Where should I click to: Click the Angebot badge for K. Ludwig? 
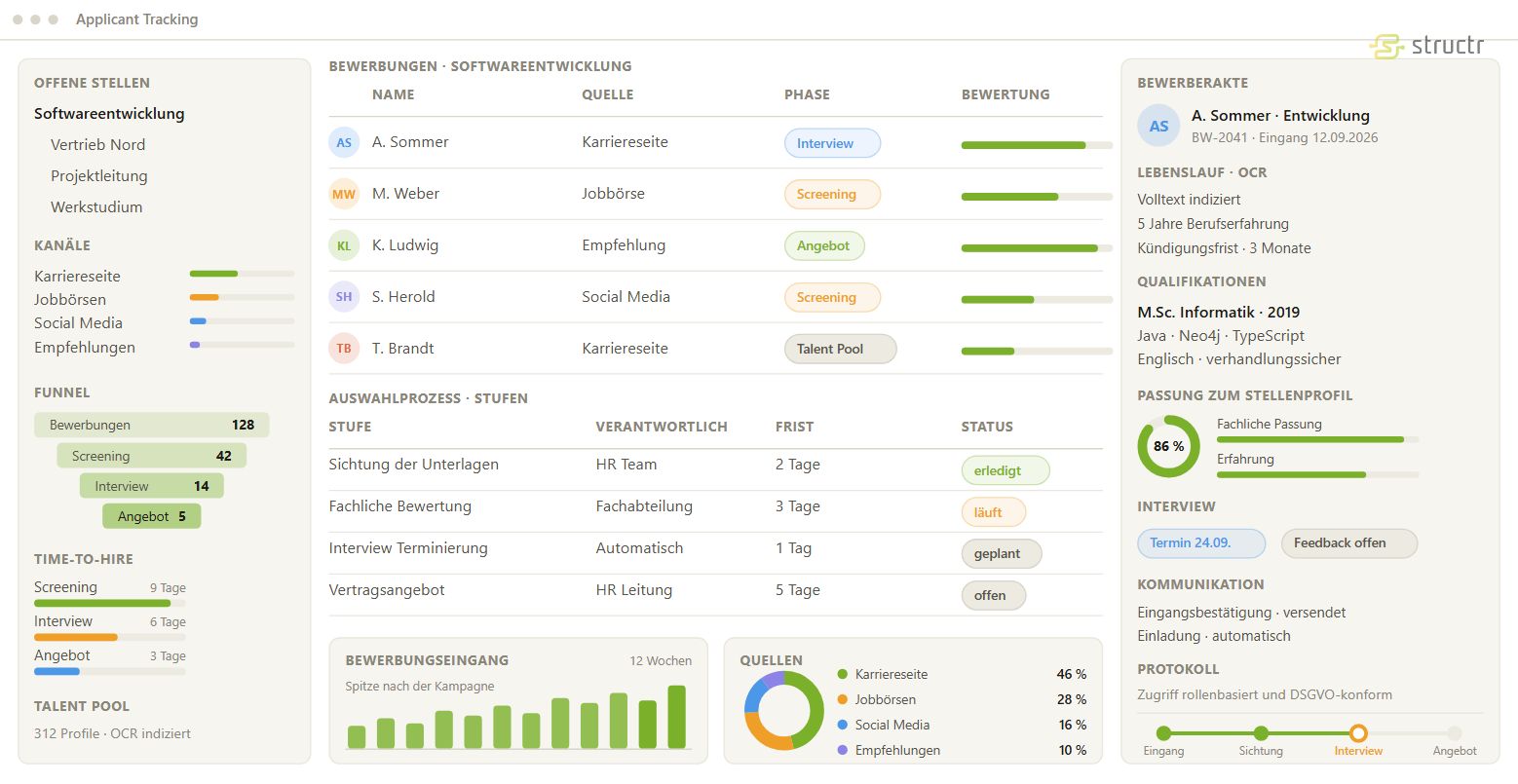[824, 245]
